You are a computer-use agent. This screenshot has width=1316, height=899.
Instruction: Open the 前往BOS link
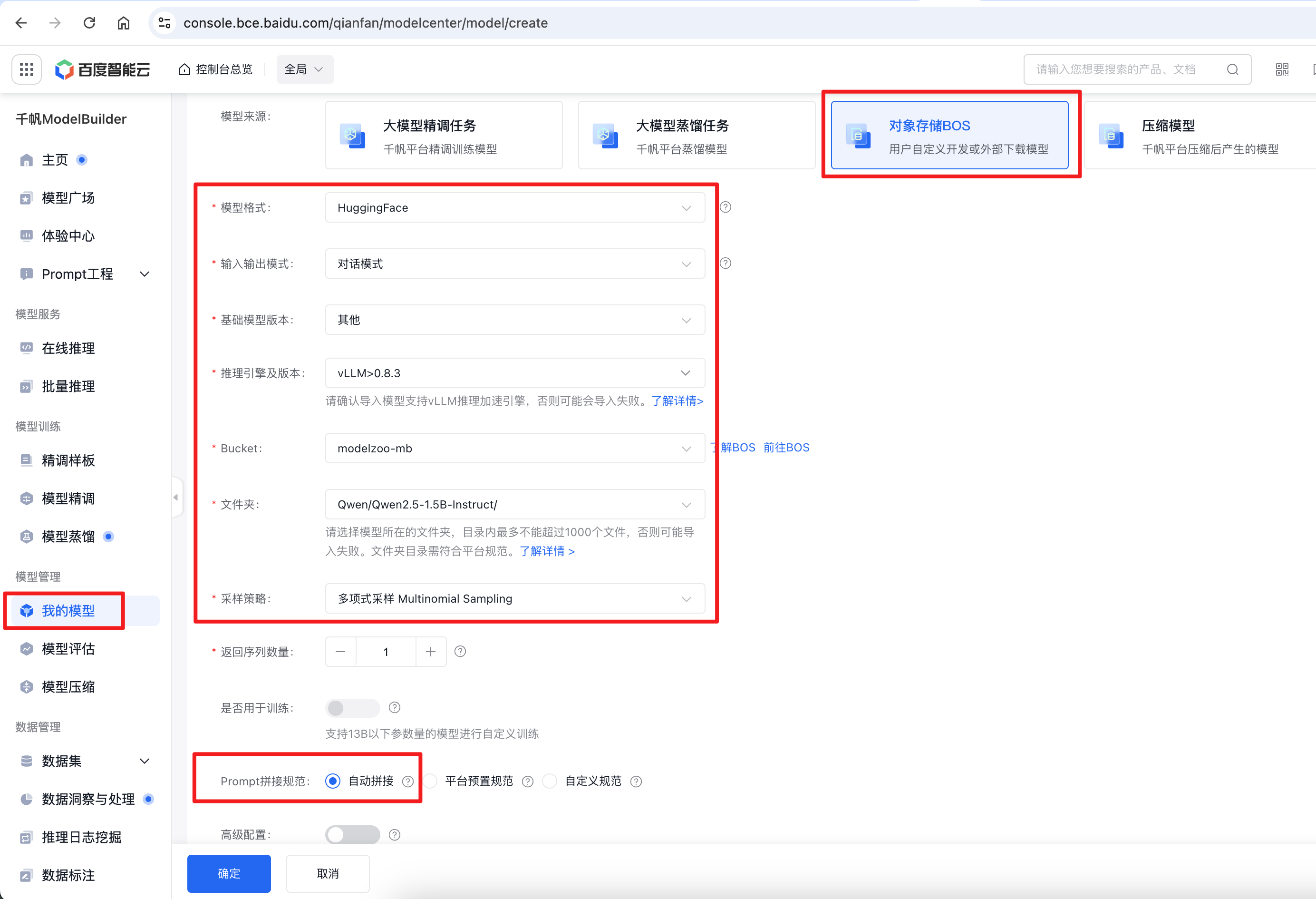[786, 448]
